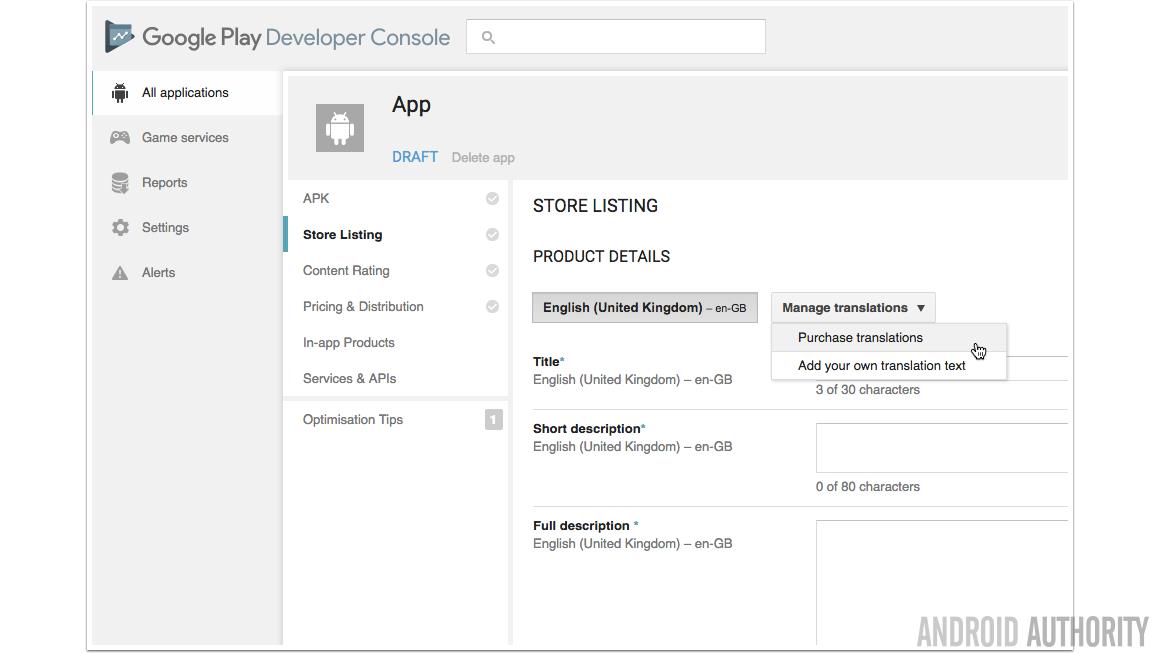Image resolution: width=1160 pixels, height=653 pixels.
Task: Click the Alerts warning triangle icon
Action: (120, 273)
